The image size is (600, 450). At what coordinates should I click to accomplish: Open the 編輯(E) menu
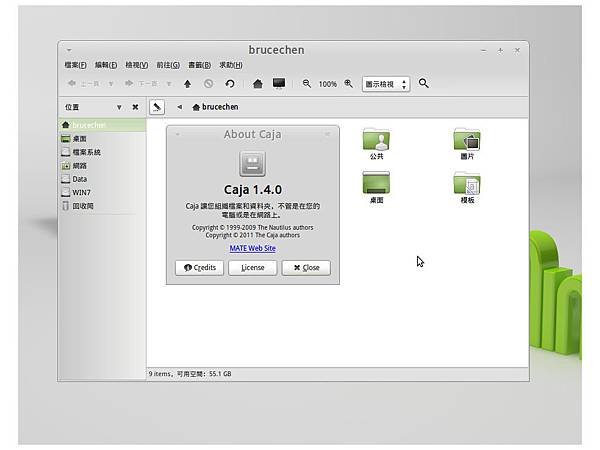106,65
